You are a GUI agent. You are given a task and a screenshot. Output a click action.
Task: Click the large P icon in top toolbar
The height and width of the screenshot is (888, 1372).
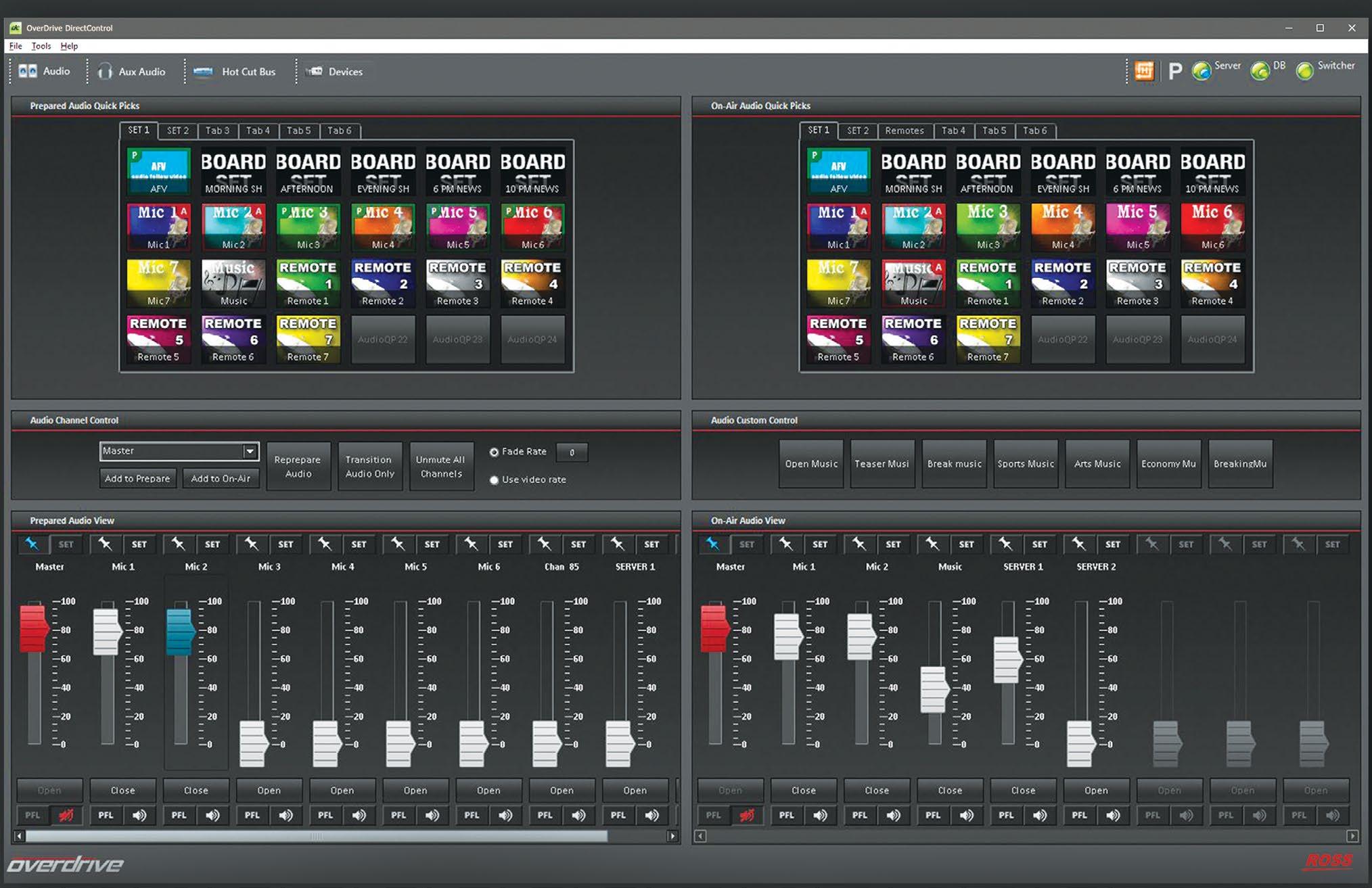click(x=1175, y=71)
